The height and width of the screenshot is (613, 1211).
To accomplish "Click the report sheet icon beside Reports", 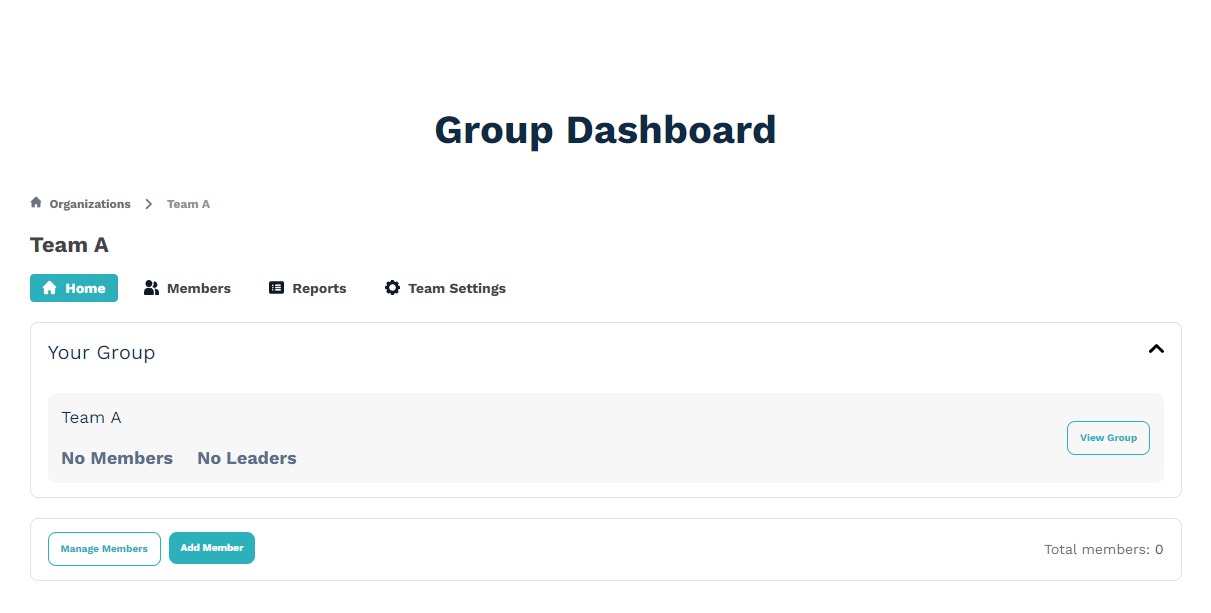I will [x=276, y=287].
